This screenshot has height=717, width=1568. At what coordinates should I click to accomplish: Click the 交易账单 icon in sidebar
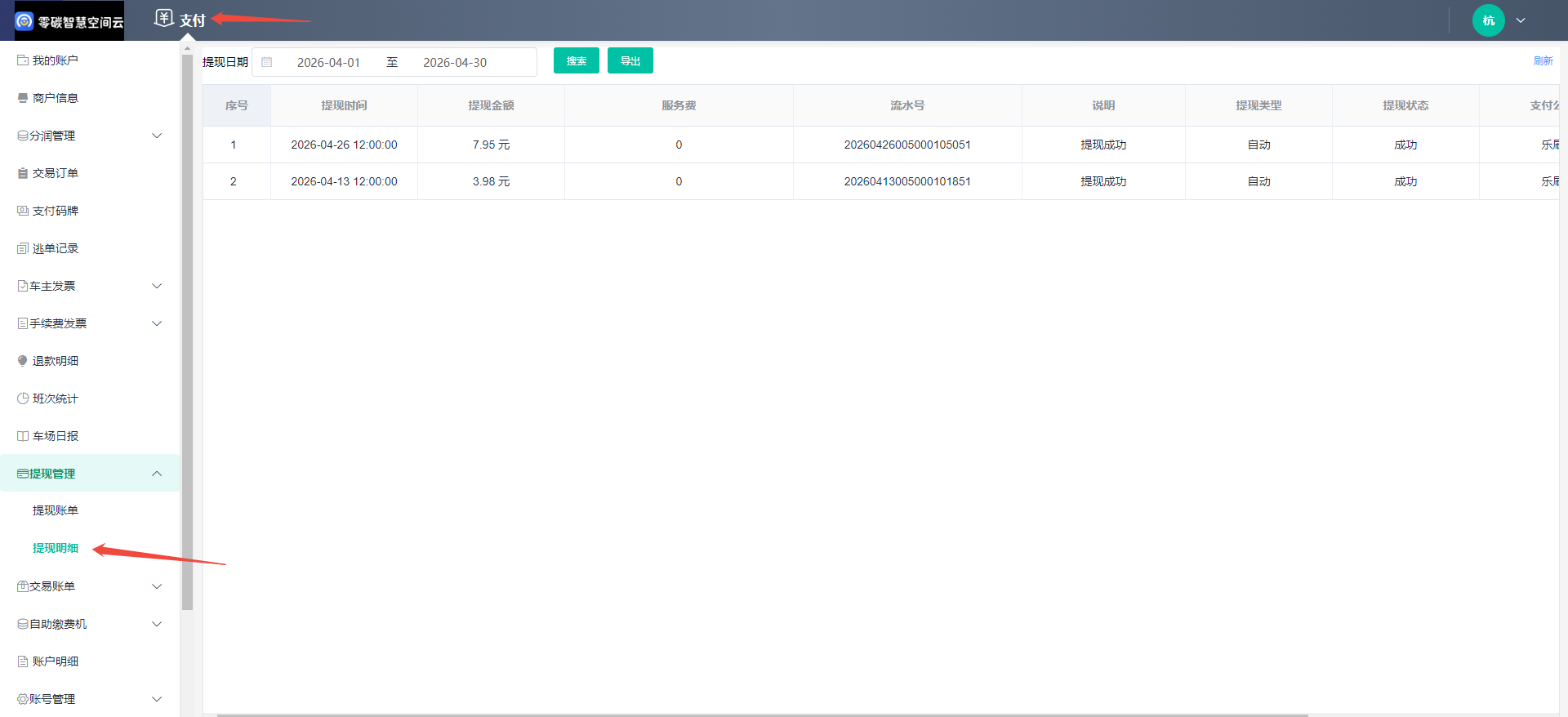23,586
